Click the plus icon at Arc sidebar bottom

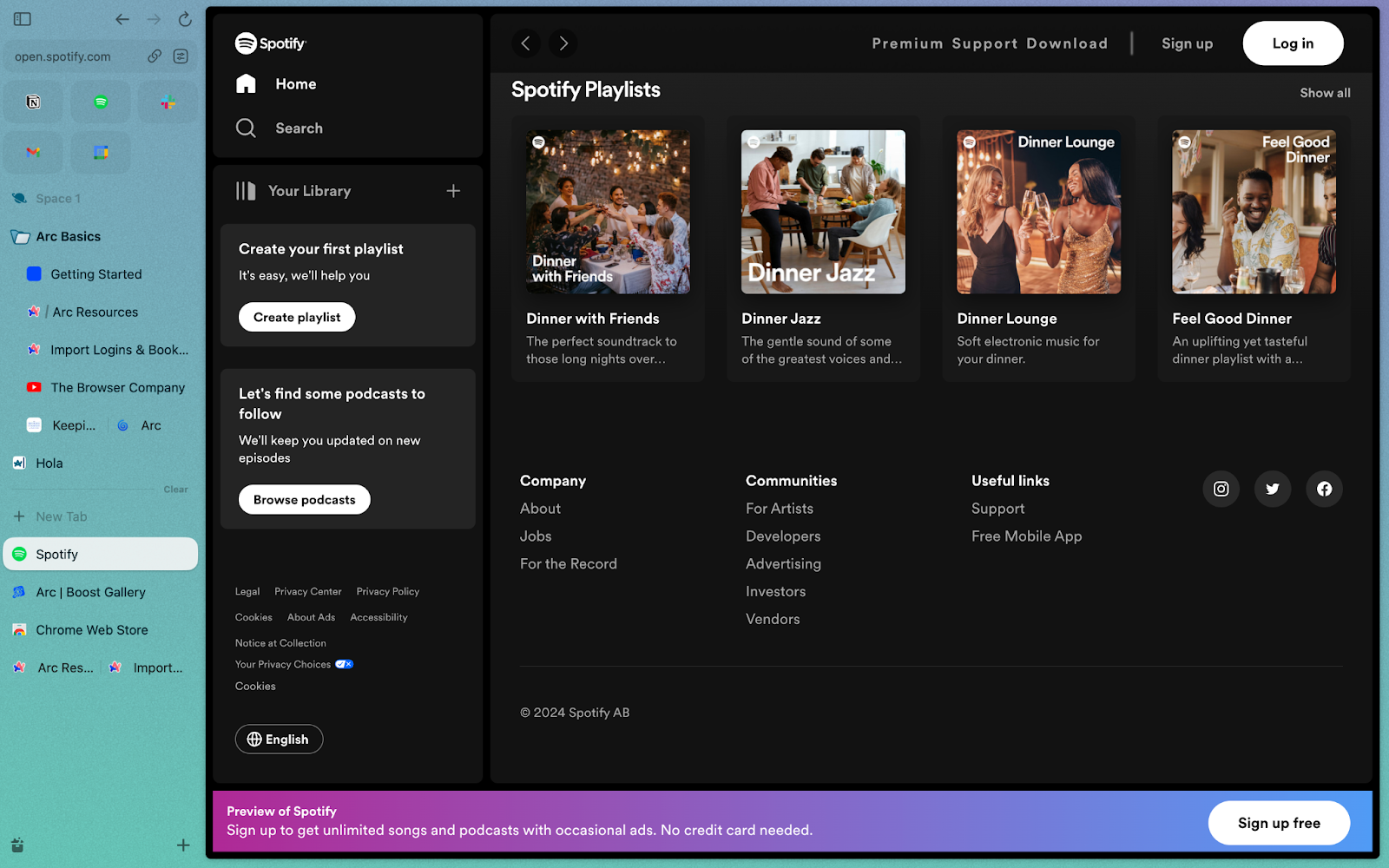click(183, 845)
